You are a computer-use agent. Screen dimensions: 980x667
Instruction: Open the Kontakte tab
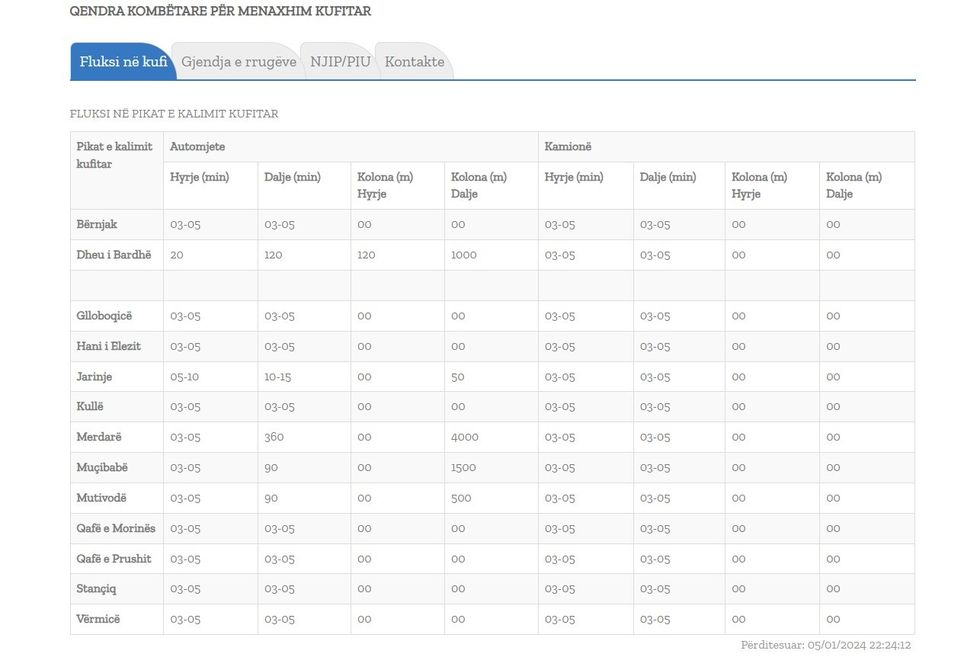pos(414,62)
